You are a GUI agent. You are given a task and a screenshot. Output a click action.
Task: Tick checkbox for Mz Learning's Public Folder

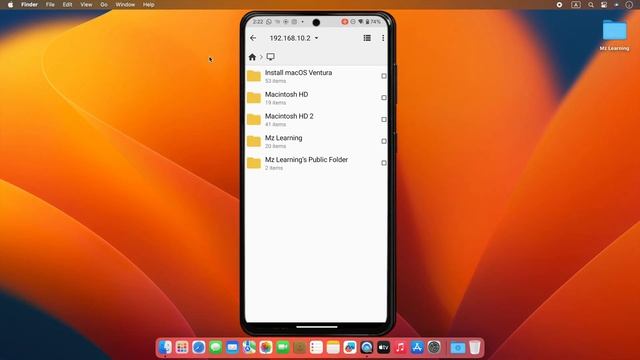pyautogui.click(x=384, y=163)
